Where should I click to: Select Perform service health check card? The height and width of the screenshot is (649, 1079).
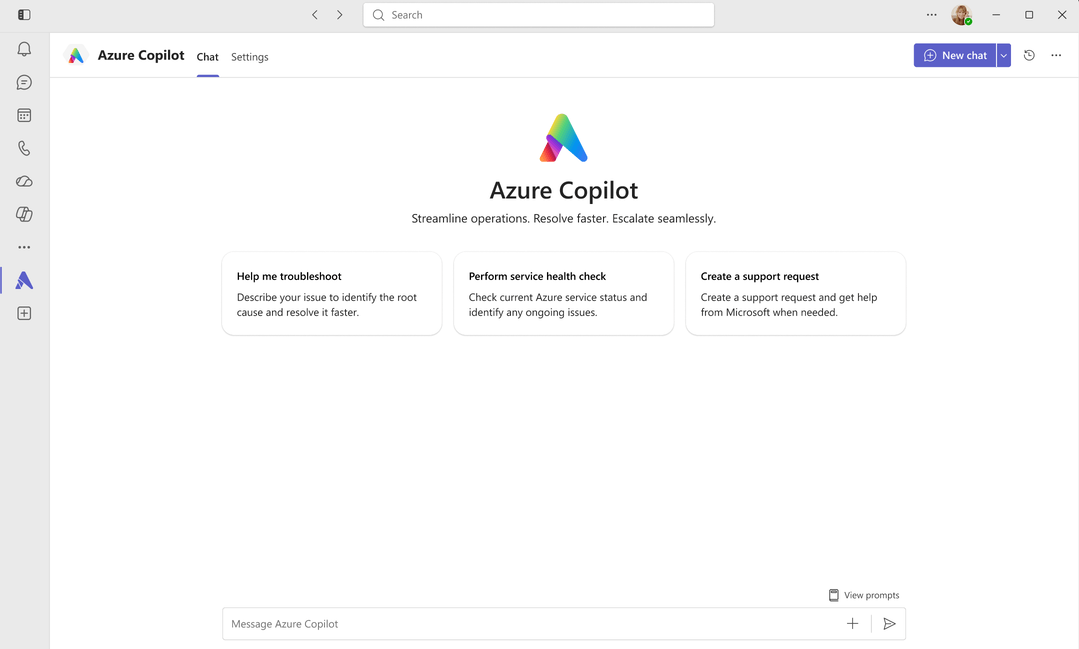pos(564,293)
